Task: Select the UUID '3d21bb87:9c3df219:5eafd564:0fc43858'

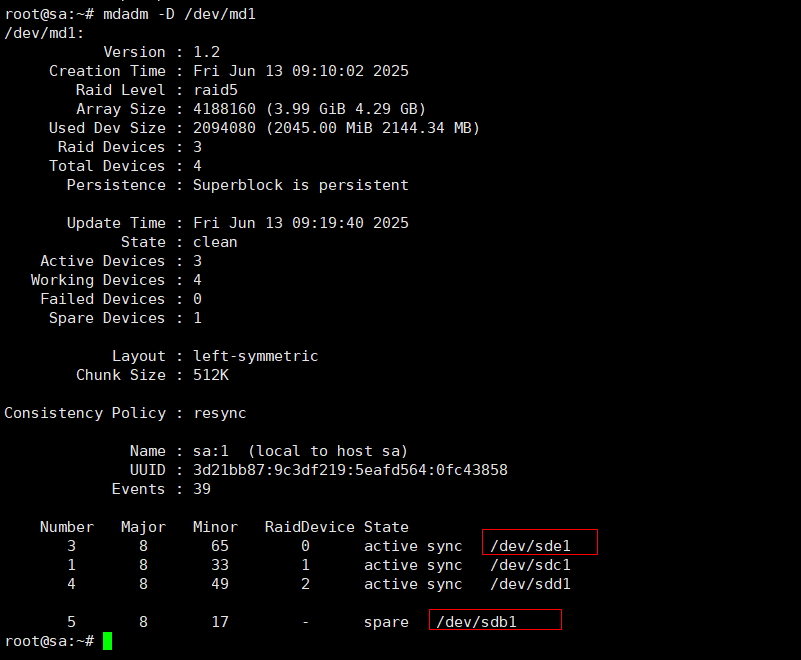Action: tap(350, 470)
